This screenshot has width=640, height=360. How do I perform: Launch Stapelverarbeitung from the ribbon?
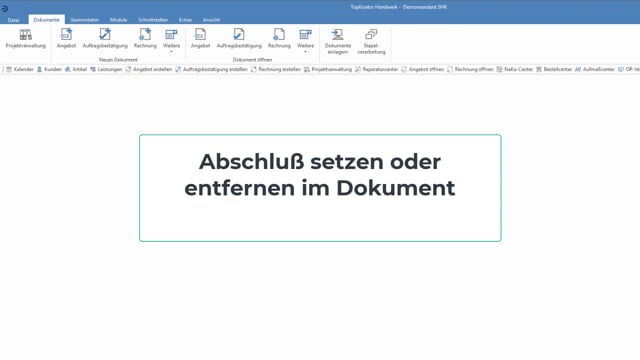371,41
